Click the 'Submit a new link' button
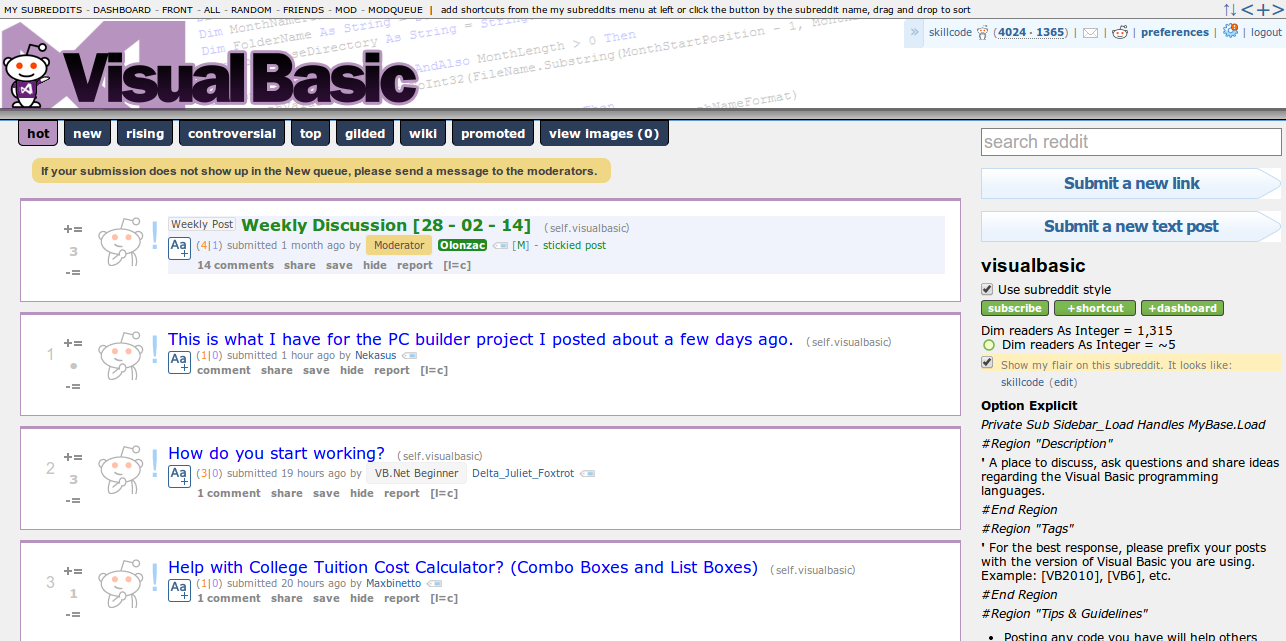 [1131, 184]
